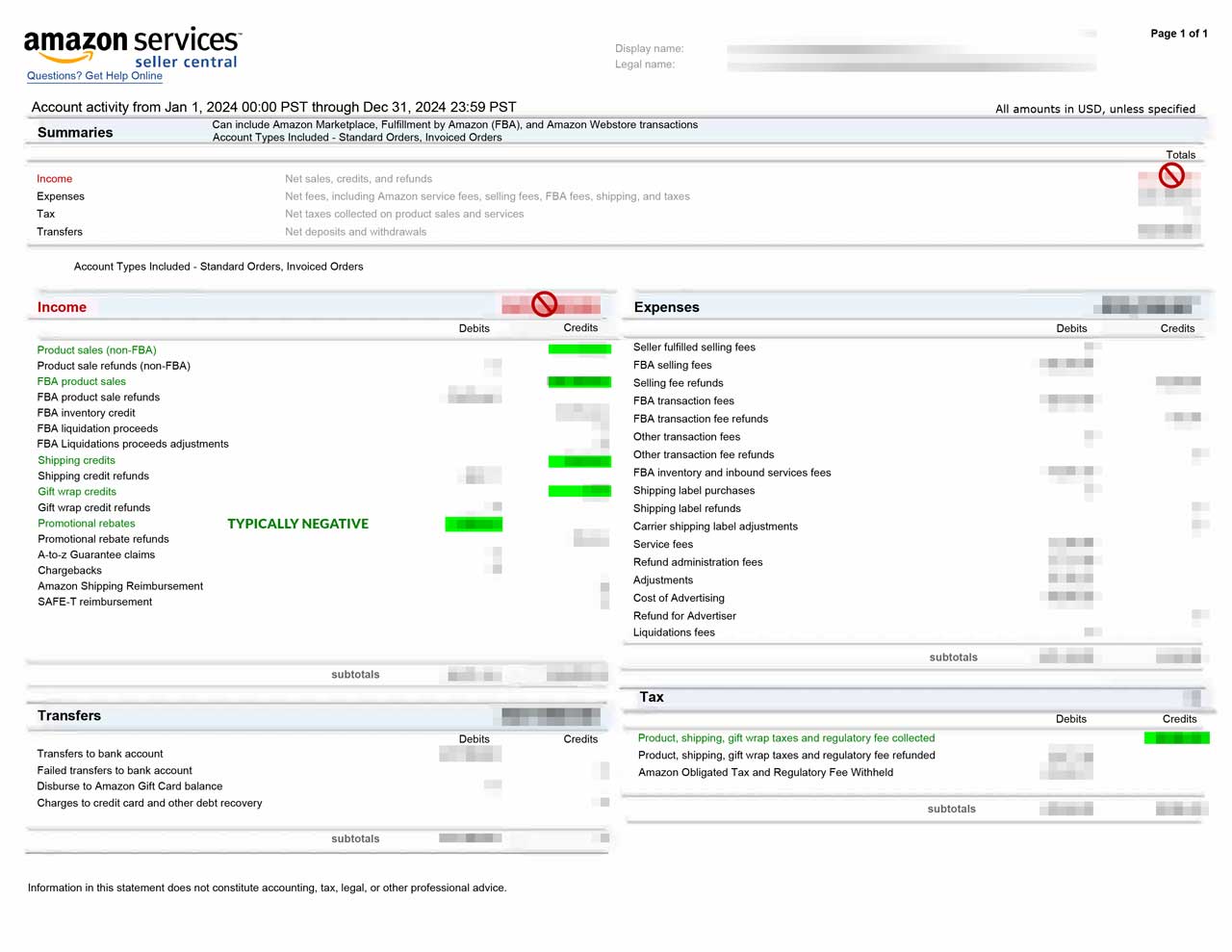
Task: Click the Tax section heading
Action: tap(652, 697)
